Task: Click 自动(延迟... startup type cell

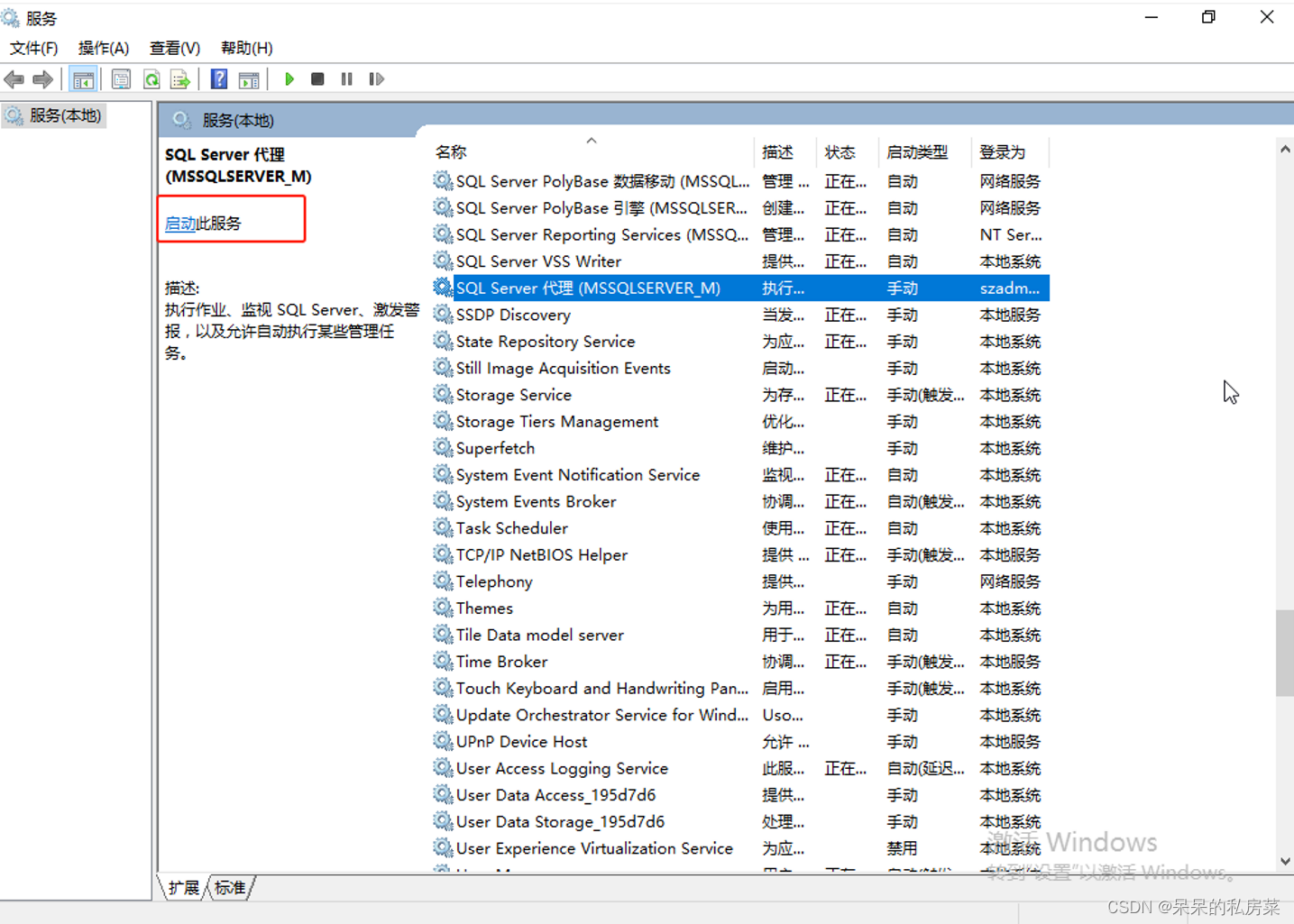Action: click(x=925, y=768)
